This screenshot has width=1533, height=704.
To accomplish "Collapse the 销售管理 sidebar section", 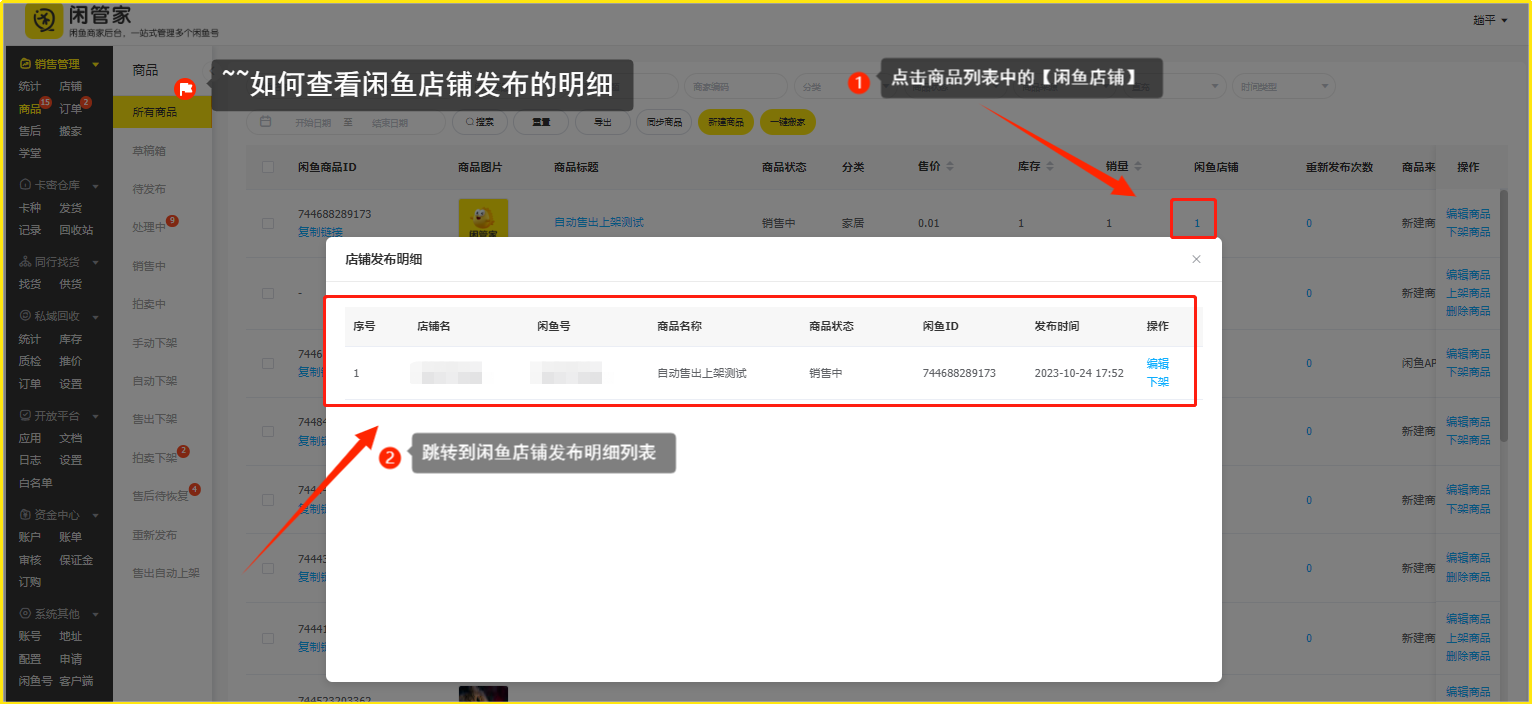I will pos(96,64).
